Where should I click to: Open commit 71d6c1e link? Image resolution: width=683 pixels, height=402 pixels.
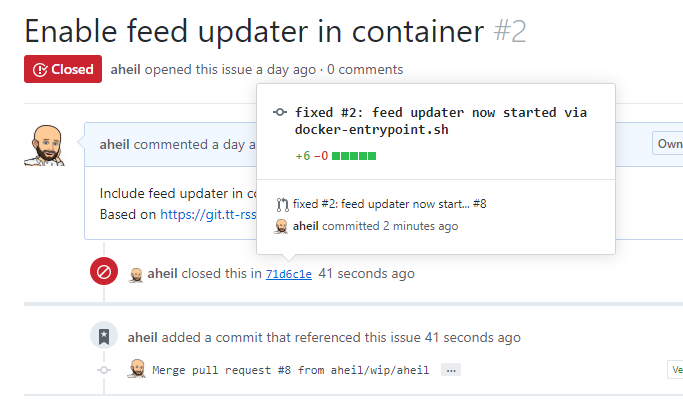click(289, 274)
